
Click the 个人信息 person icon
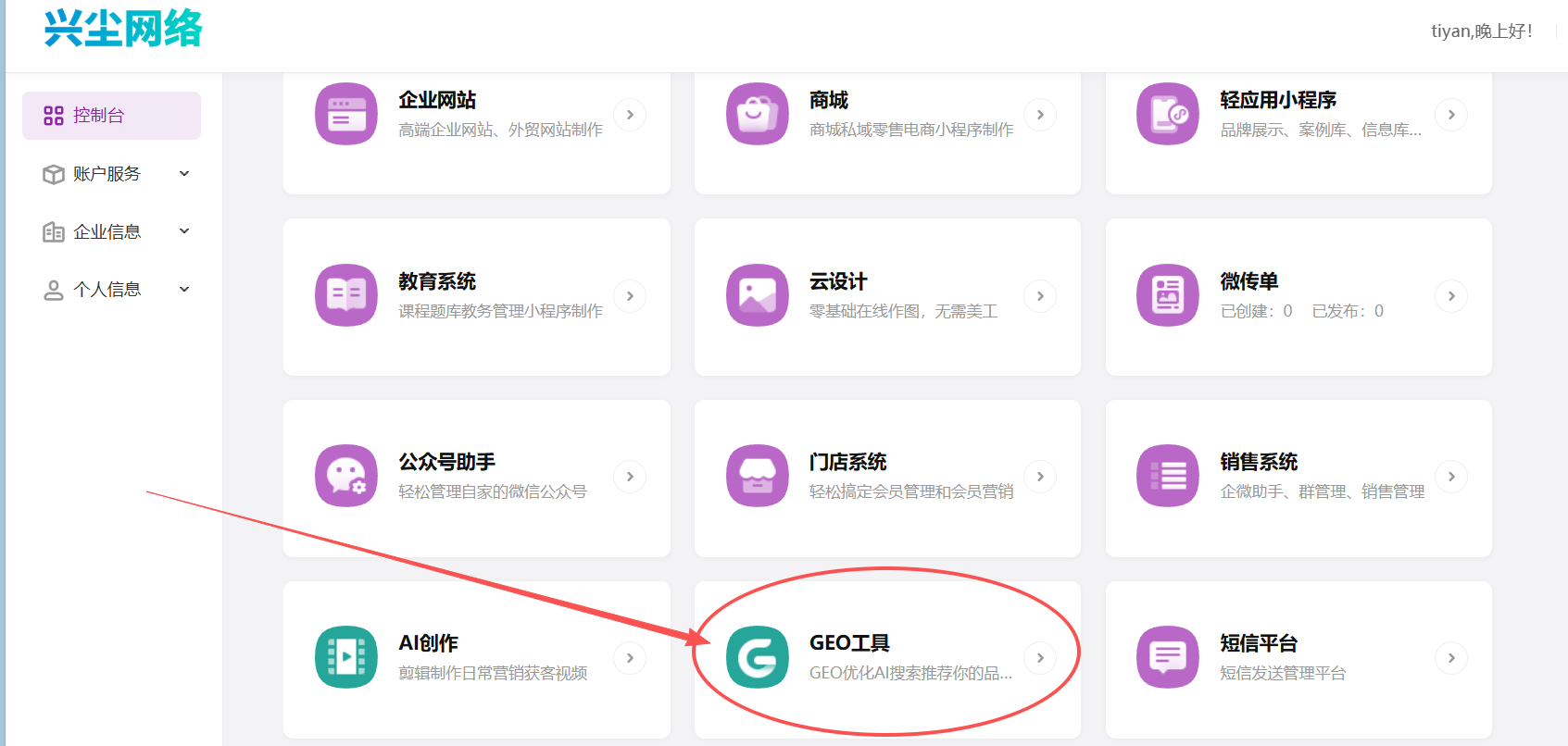pos(54,290)
